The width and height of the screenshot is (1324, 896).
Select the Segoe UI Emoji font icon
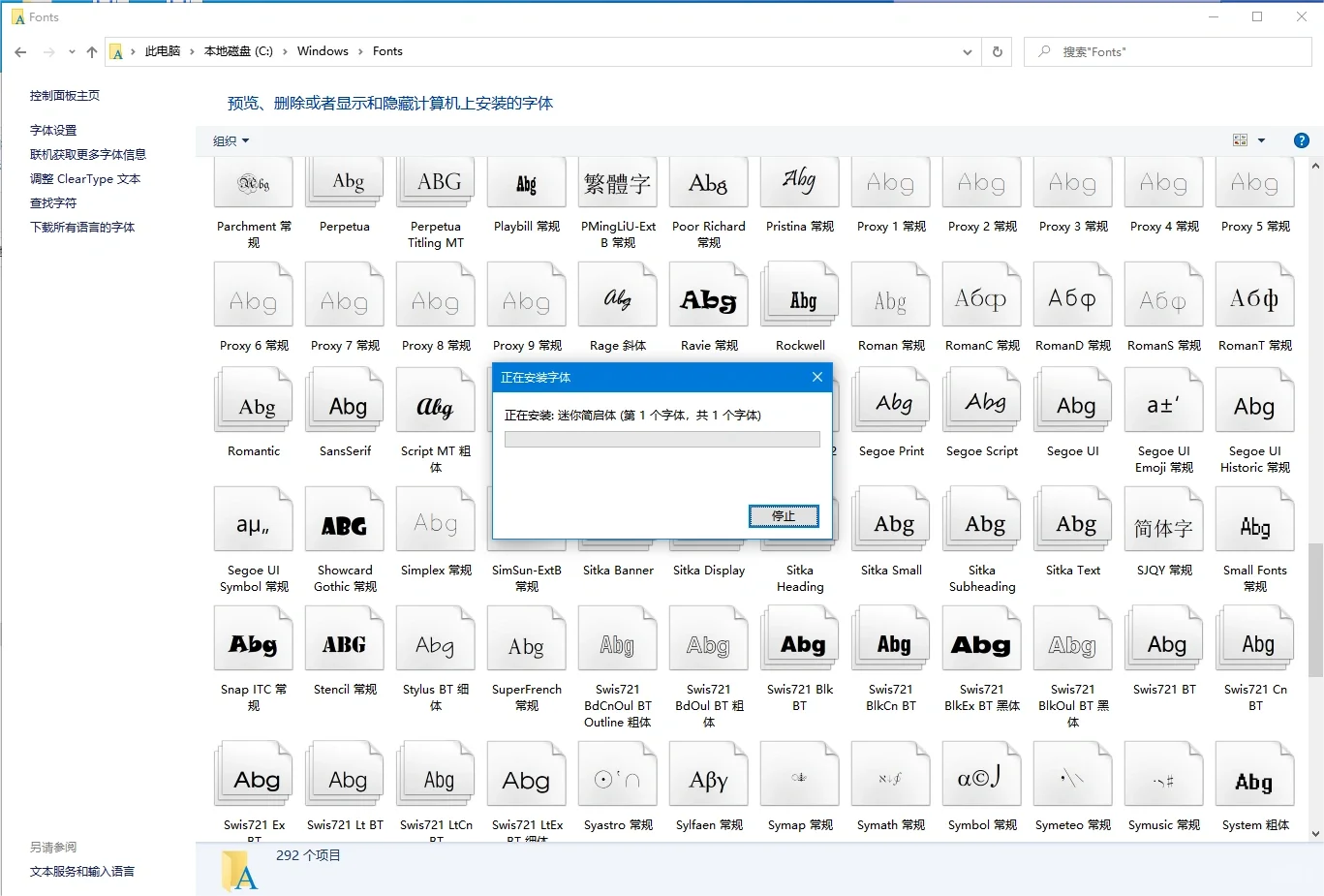[1163, 406]
